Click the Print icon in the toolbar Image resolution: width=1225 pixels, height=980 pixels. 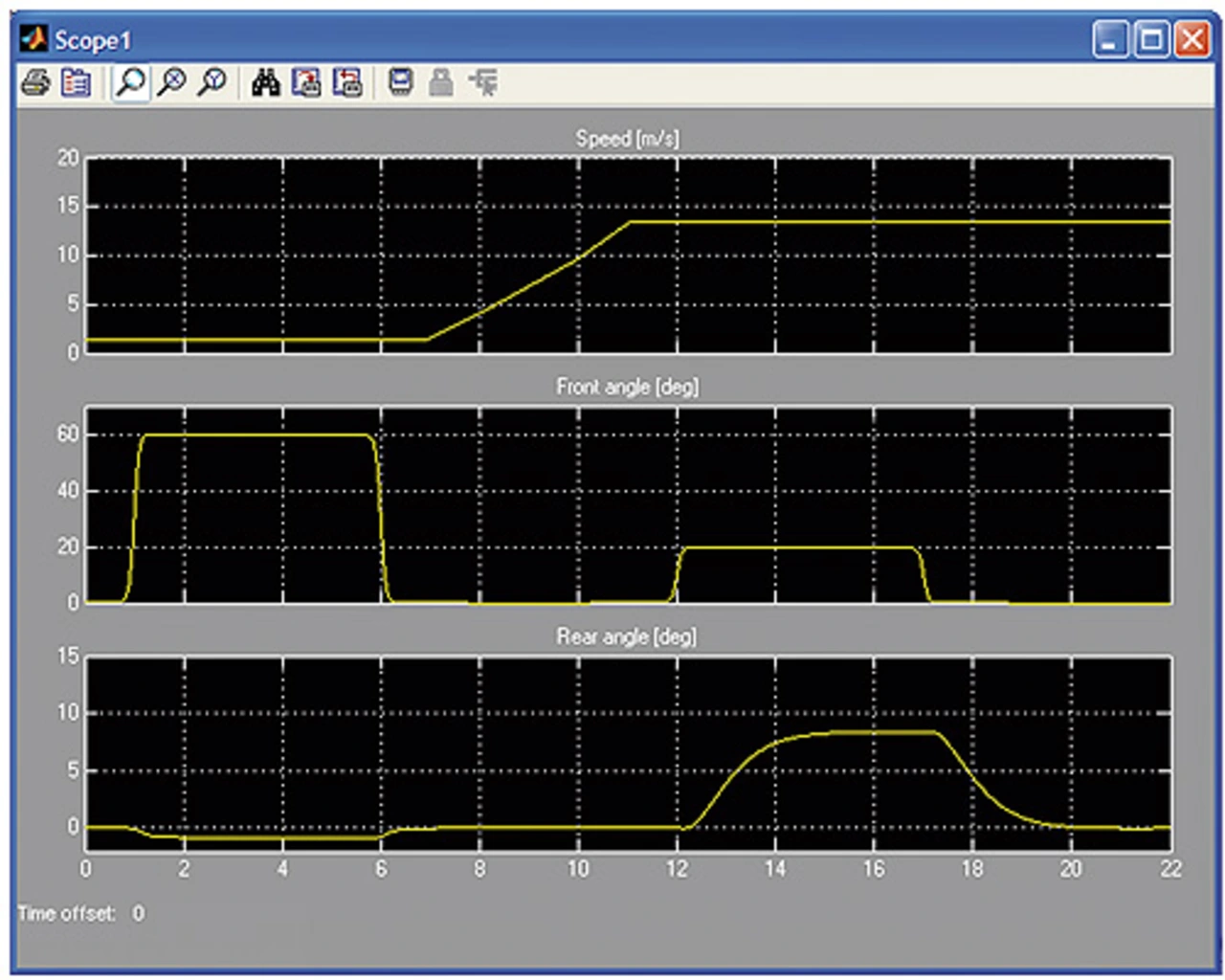(x=35, y=83)
